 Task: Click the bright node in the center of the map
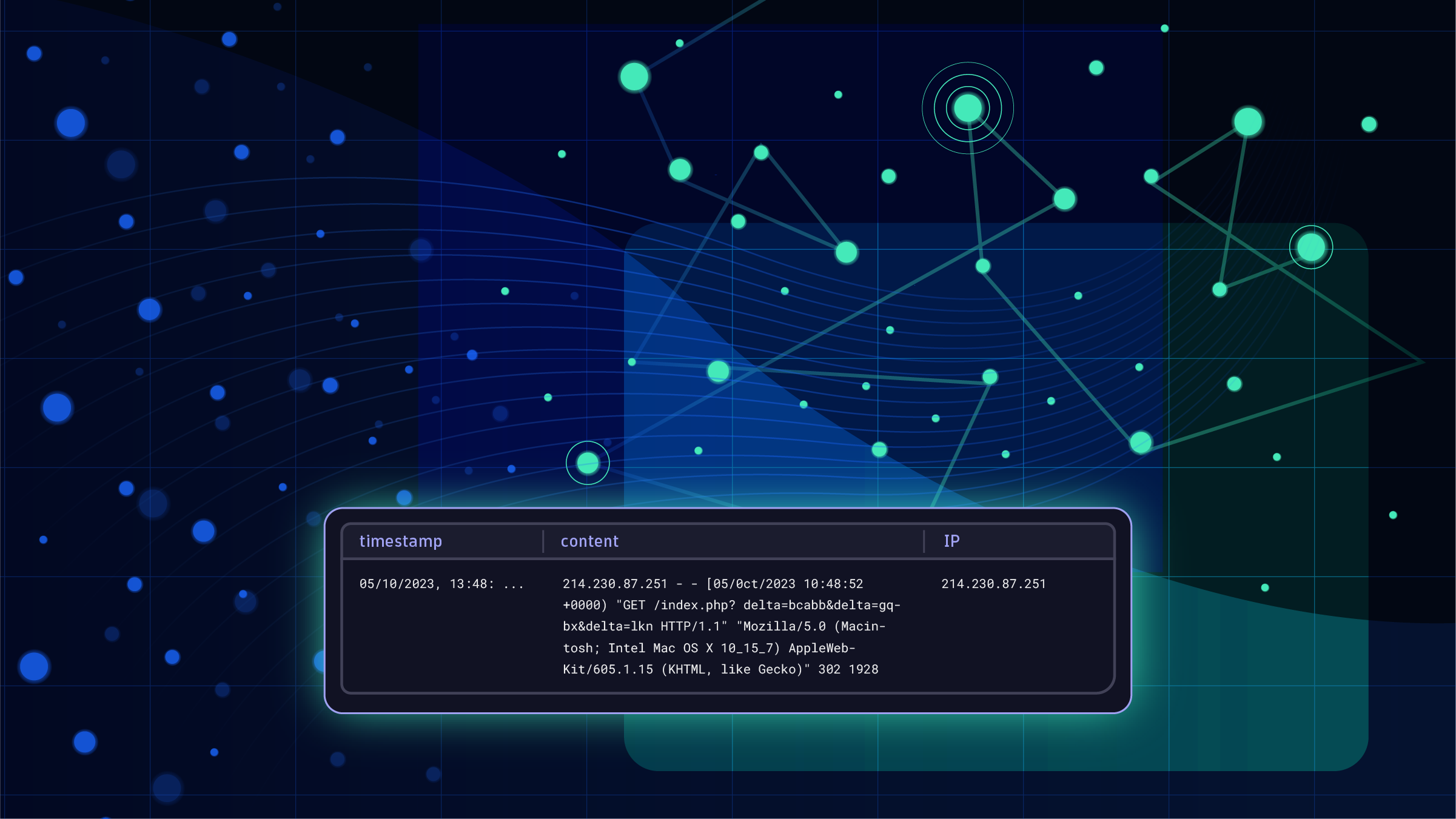(719, 372)
